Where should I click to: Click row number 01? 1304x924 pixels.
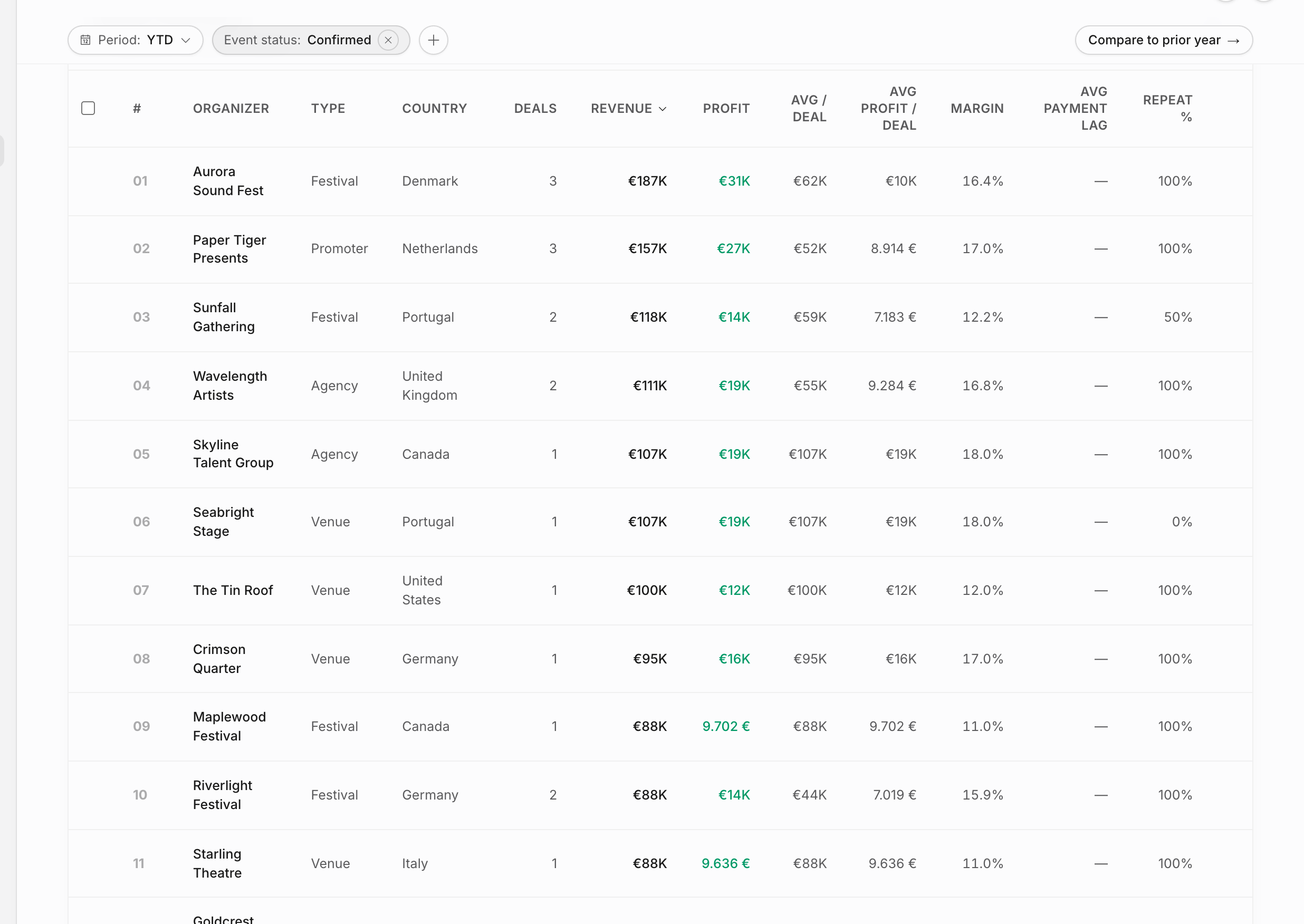140,181
